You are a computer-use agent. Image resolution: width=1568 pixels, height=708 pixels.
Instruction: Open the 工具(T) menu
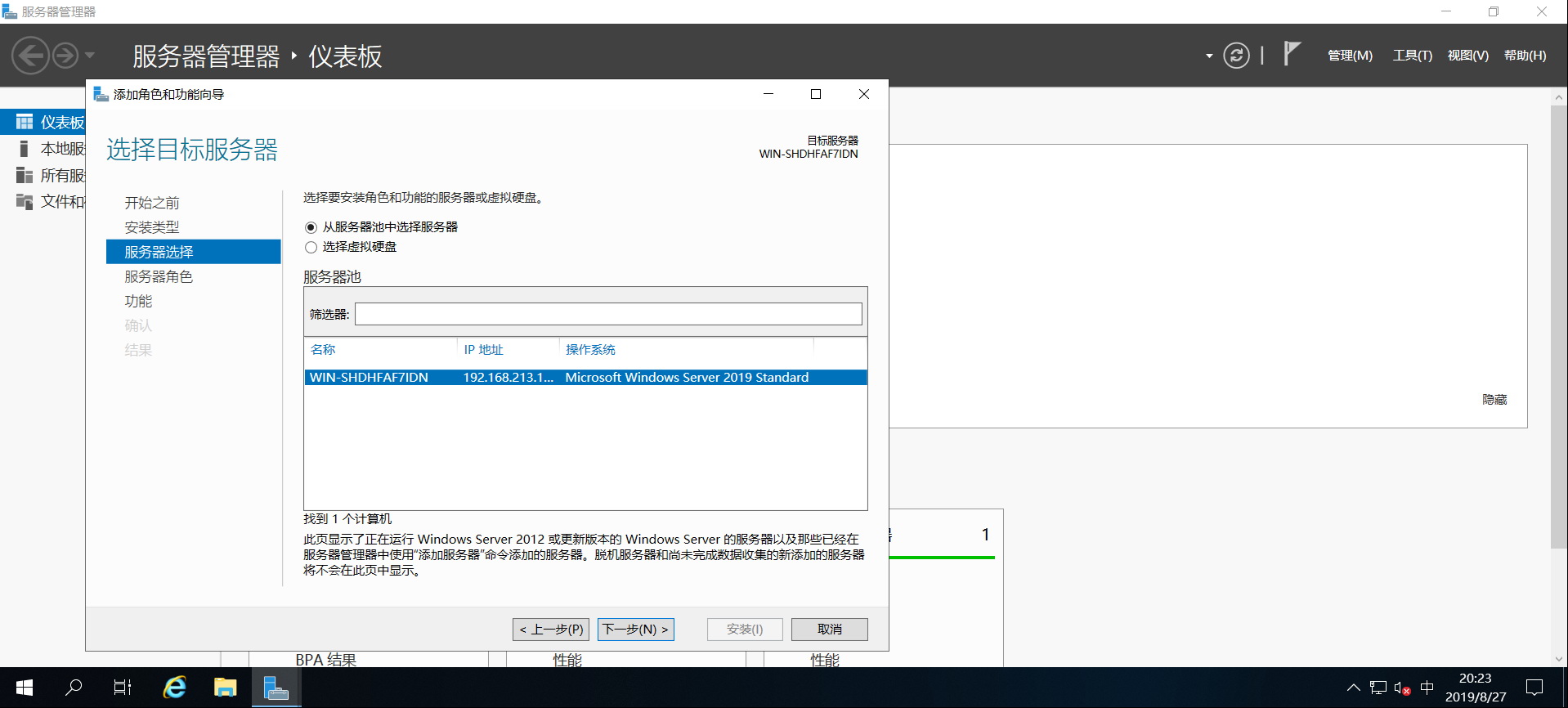pyautogui.click(x=1412, y=56)
